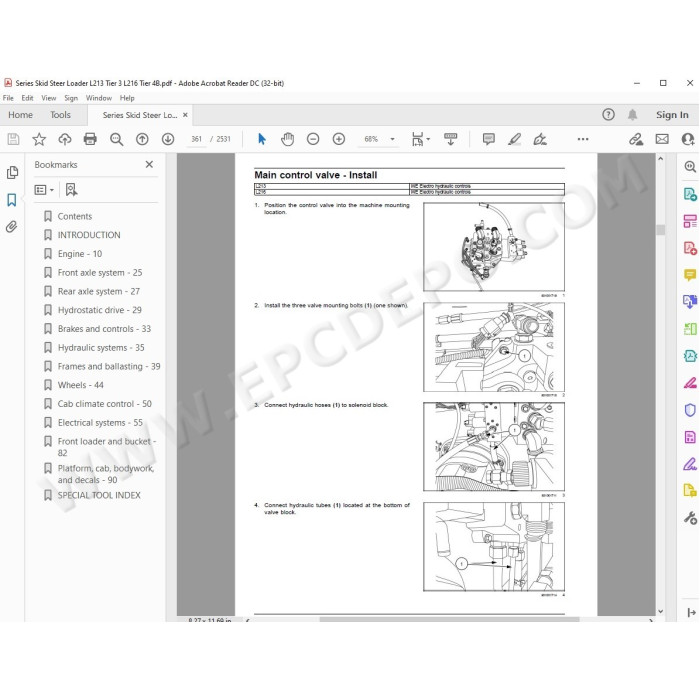Open the SPECIAL TOOL INDEX bookmark
Image resolution: width=700 pixels, height=700 pixels.
tap(99, 495)
